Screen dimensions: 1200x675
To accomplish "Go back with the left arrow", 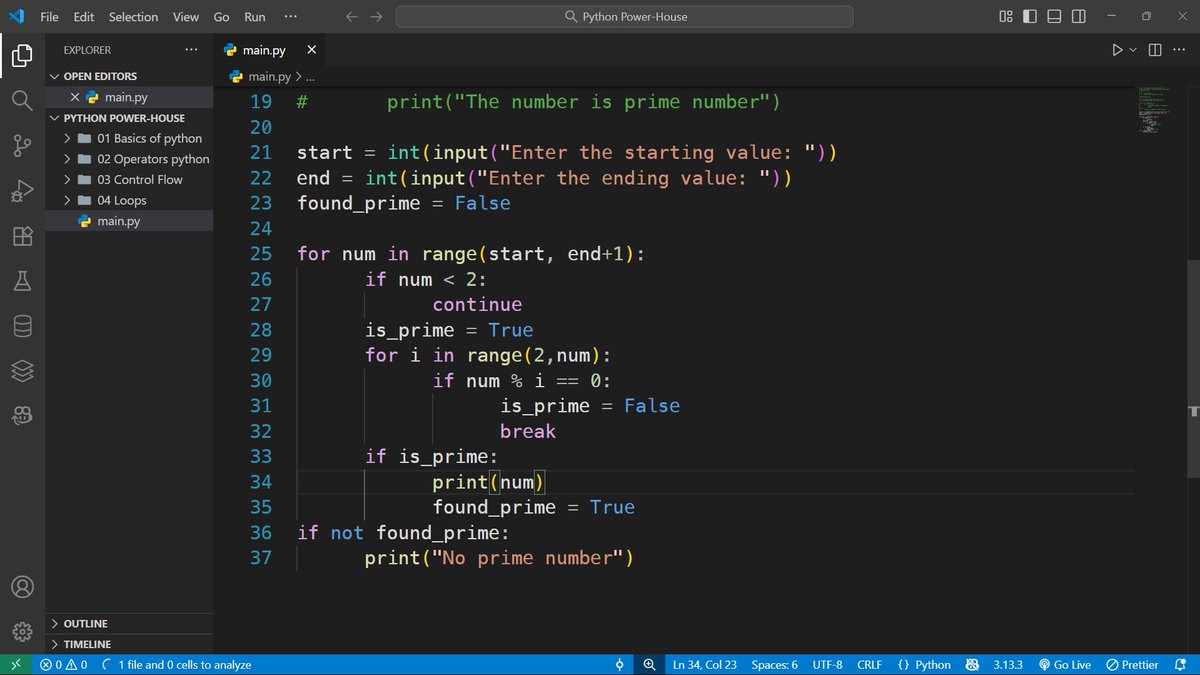I will tap(351, 17).
